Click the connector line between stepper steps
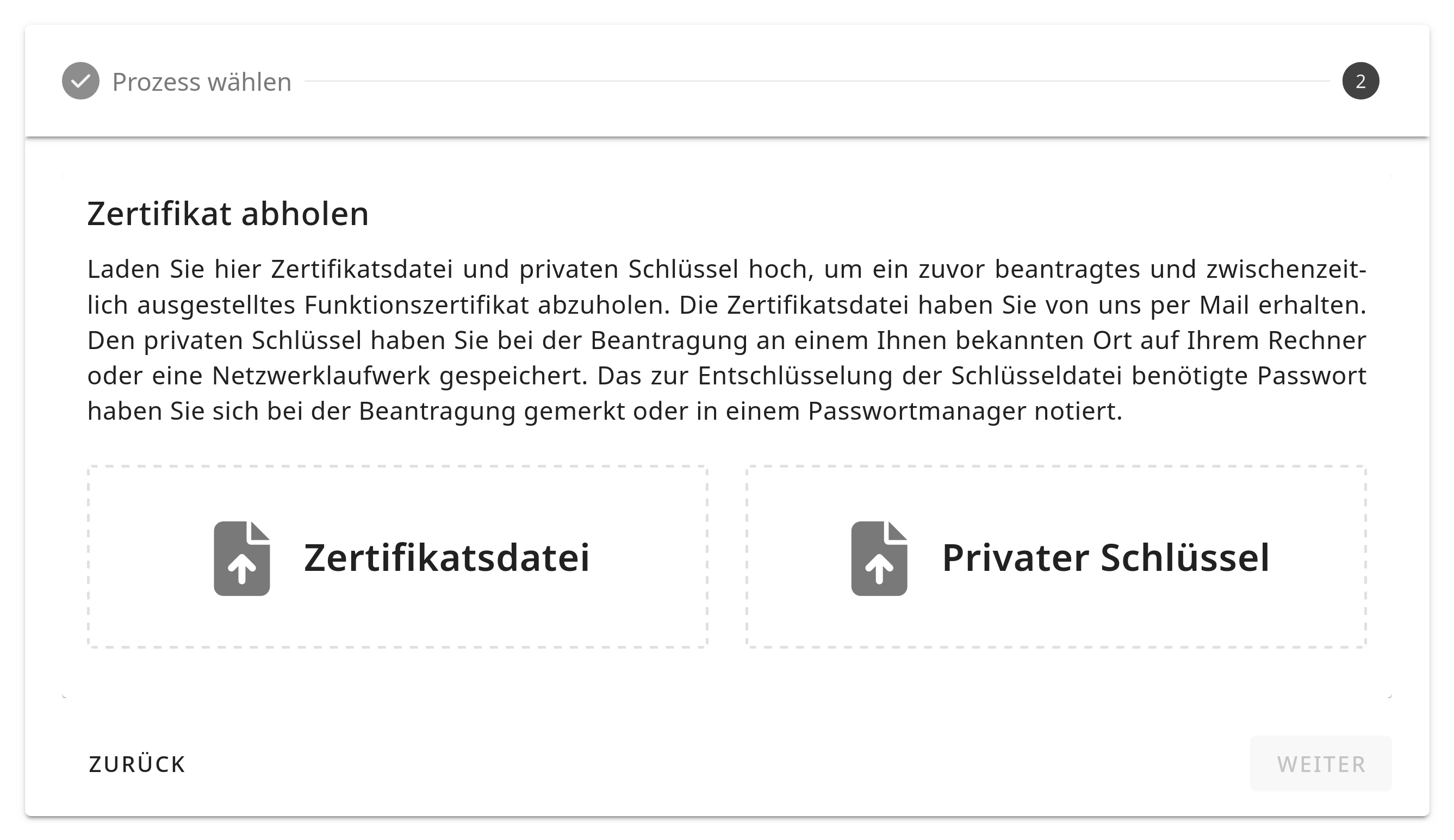 (816, 82)
